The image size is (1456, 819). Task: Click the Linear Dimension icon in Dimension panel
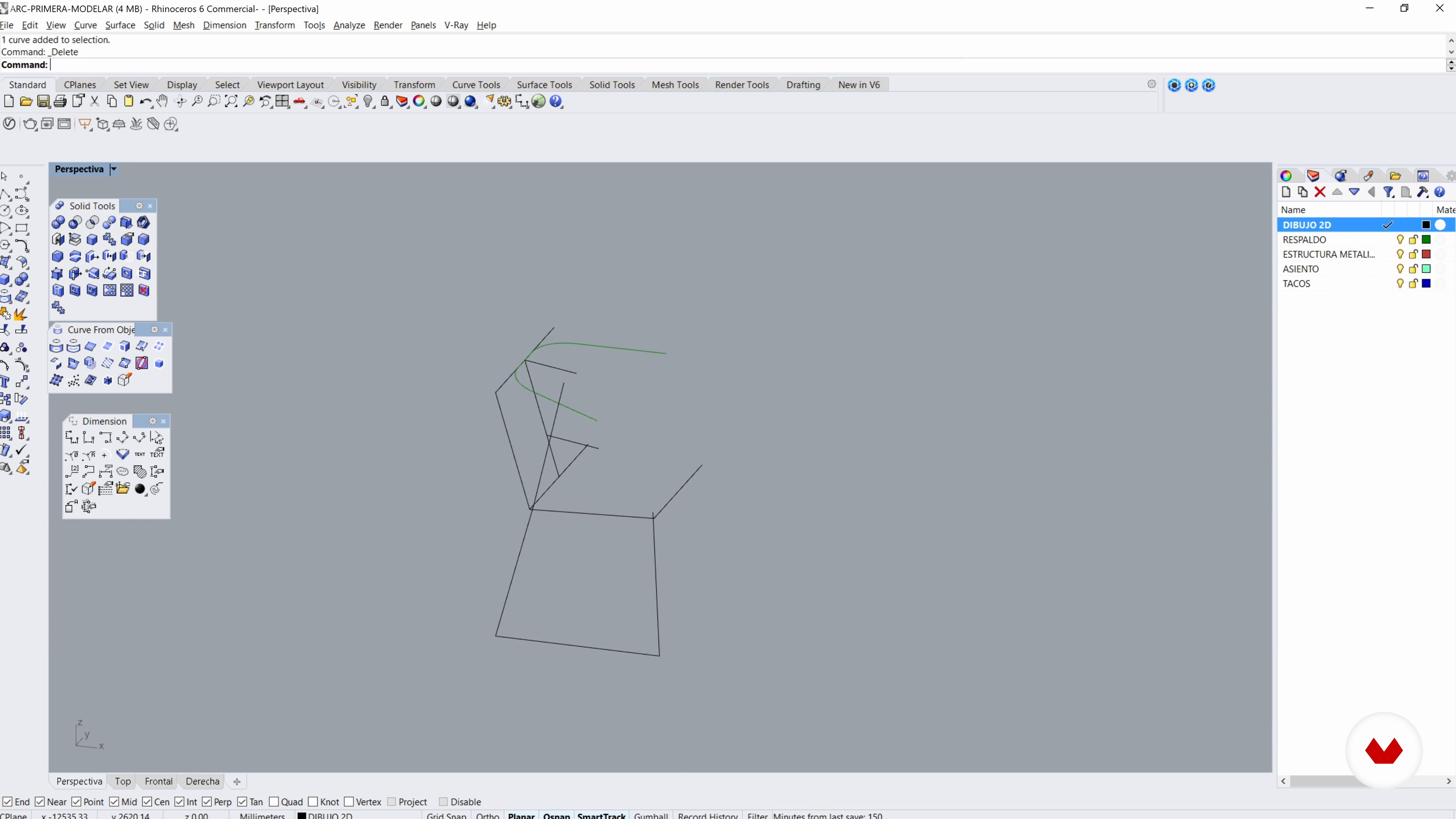coord(71,437)
